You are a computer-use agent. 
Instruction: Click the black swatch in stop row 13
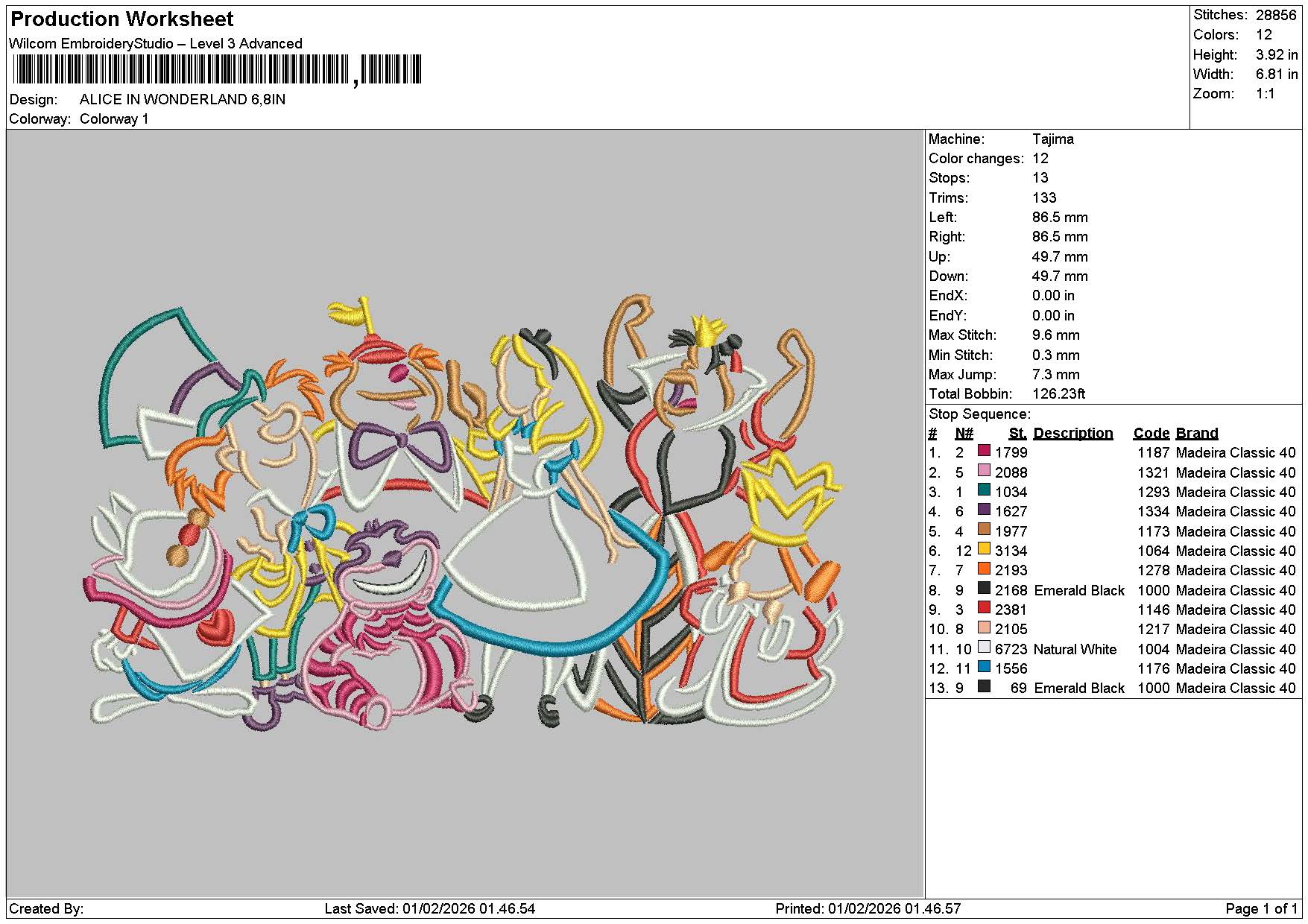pyautogui.click(x=984, y=686)
